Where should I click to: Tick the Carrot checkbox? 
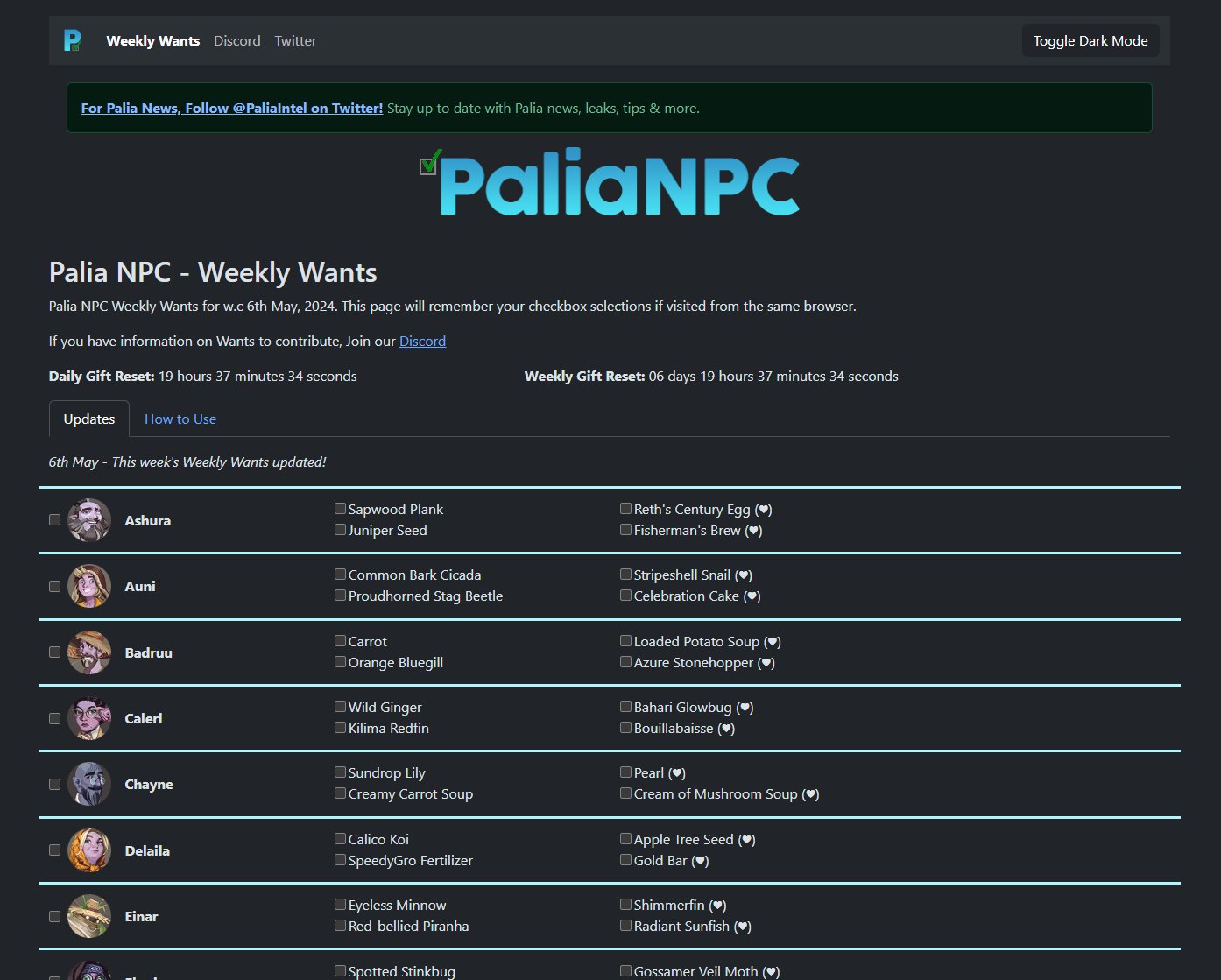(x=340, y=640)
